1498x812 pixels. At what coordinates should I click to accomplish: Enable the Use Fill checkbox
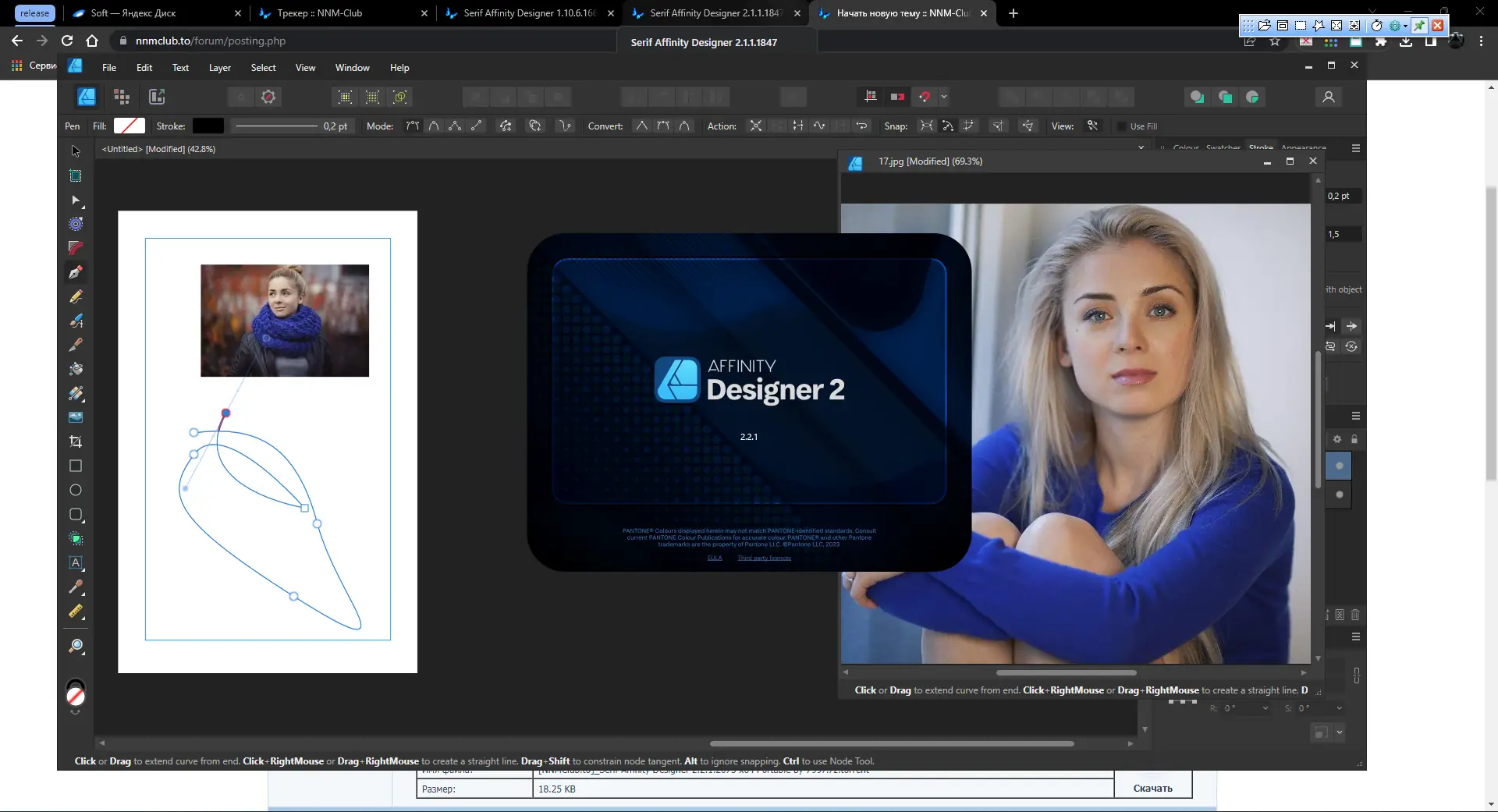point(1122,126)
